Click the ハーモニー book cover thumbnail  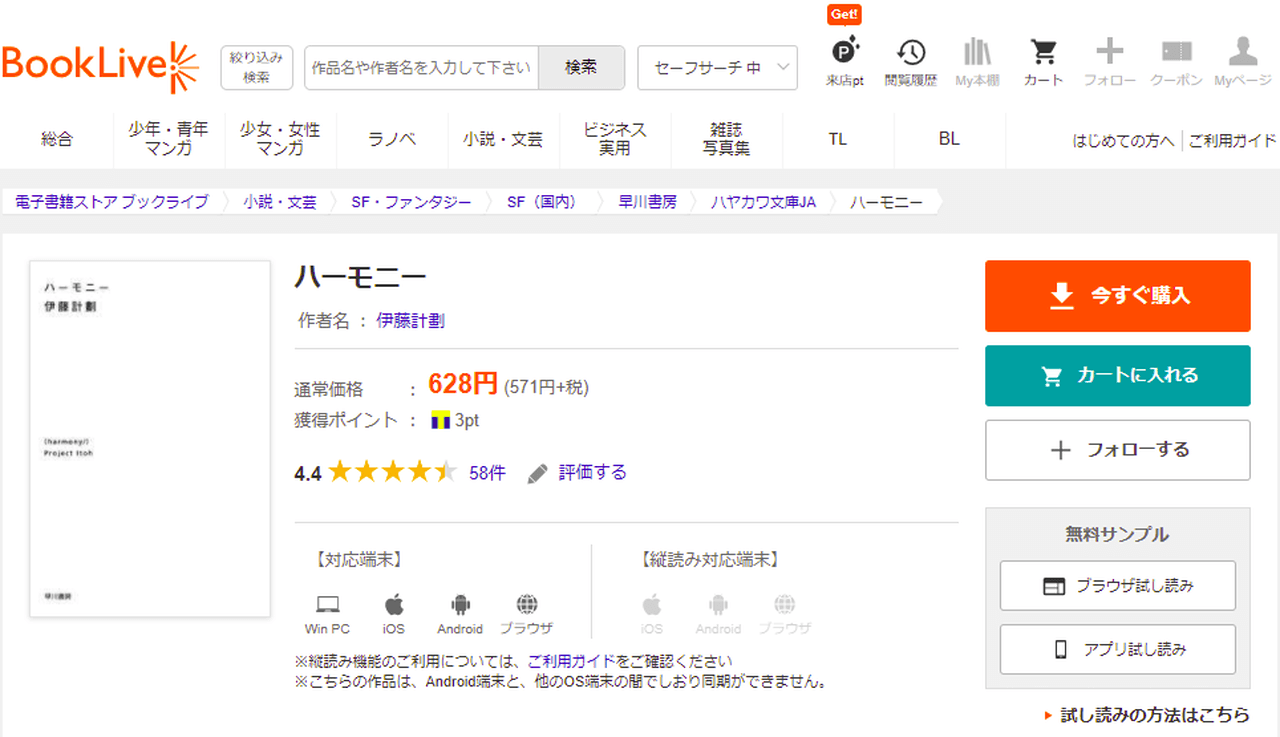[150, 439]
